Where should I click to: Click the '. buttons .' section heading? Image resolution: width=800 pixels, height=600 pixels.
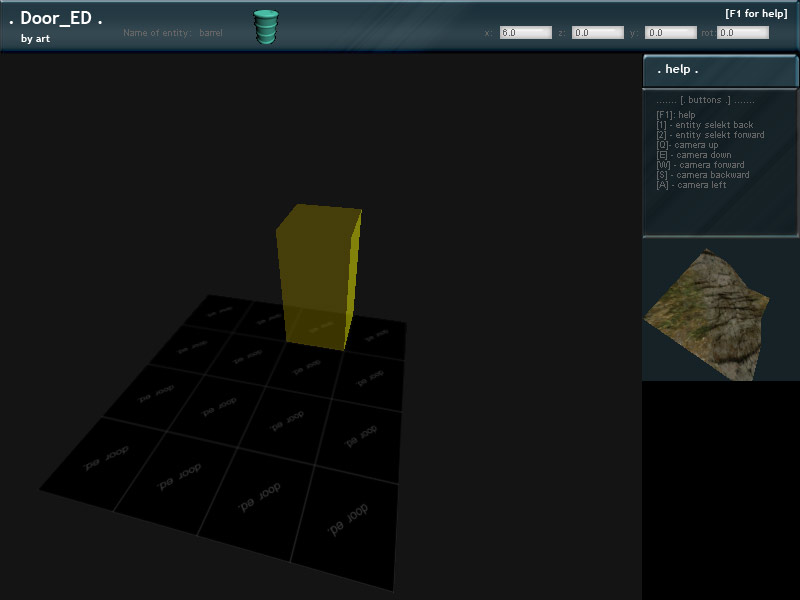coord(705,101)
